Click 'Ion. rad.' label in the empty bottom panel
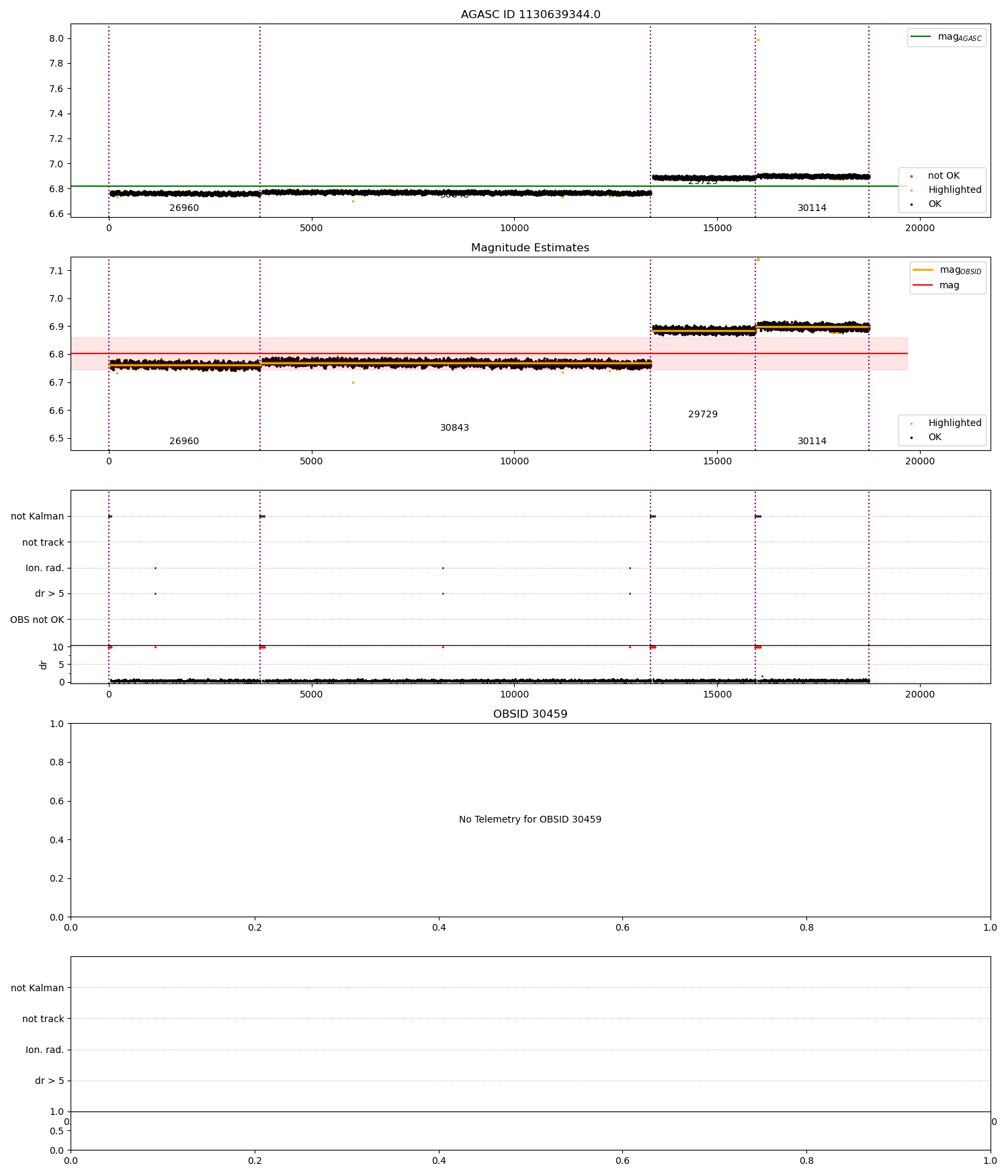This screenshot has width=1008, height=1176. point(45,1049)
